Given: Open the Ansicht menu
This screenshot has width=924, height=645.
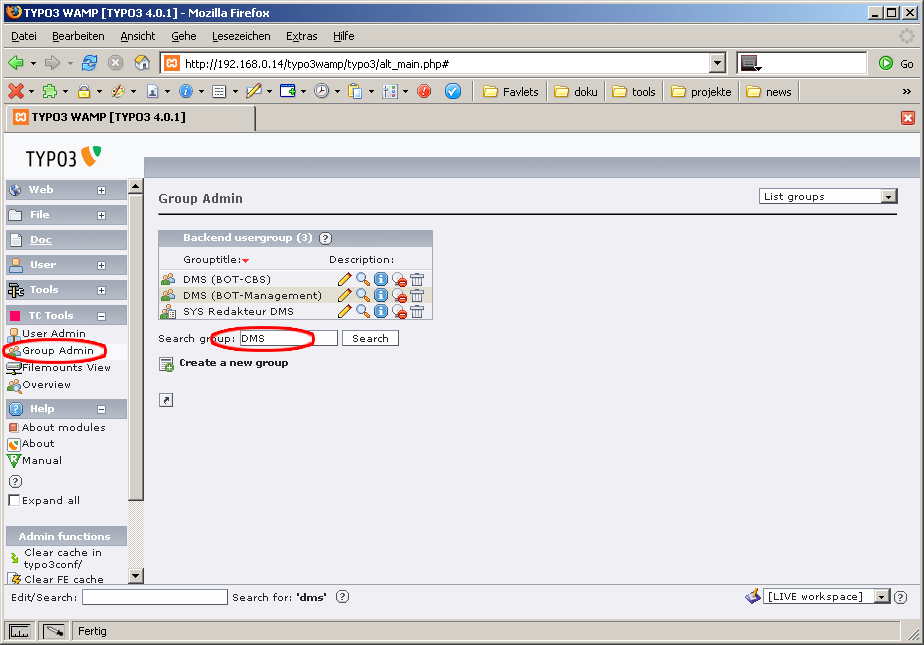Looking at the screenshot, I should point(138,37).
